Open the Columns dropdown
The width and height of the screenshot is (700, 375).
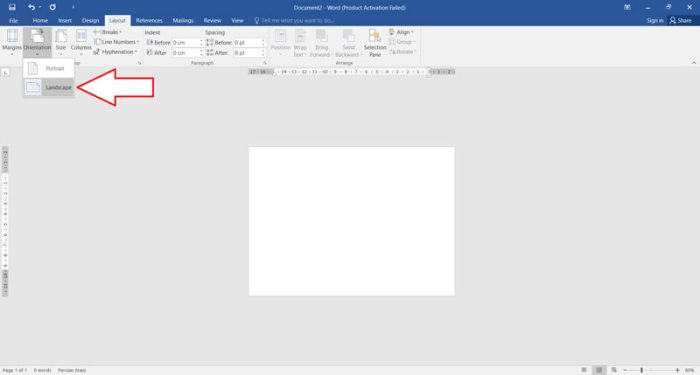coord(81,42)
